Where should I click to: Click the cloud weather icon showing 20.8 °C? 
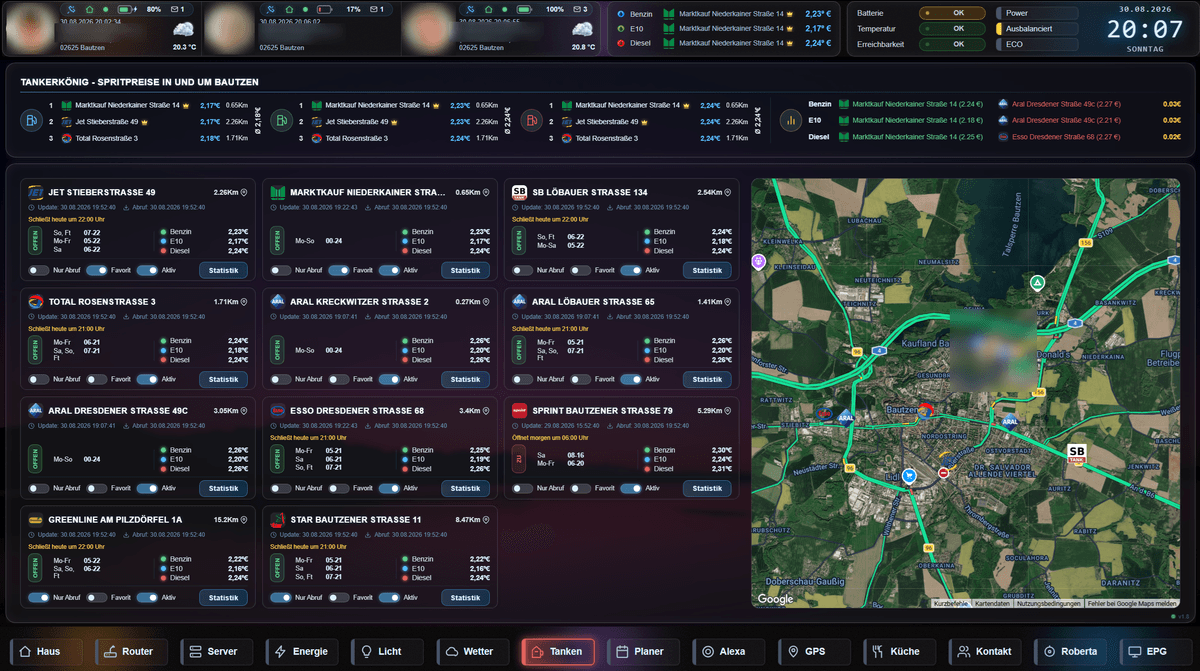click(585, 29)
